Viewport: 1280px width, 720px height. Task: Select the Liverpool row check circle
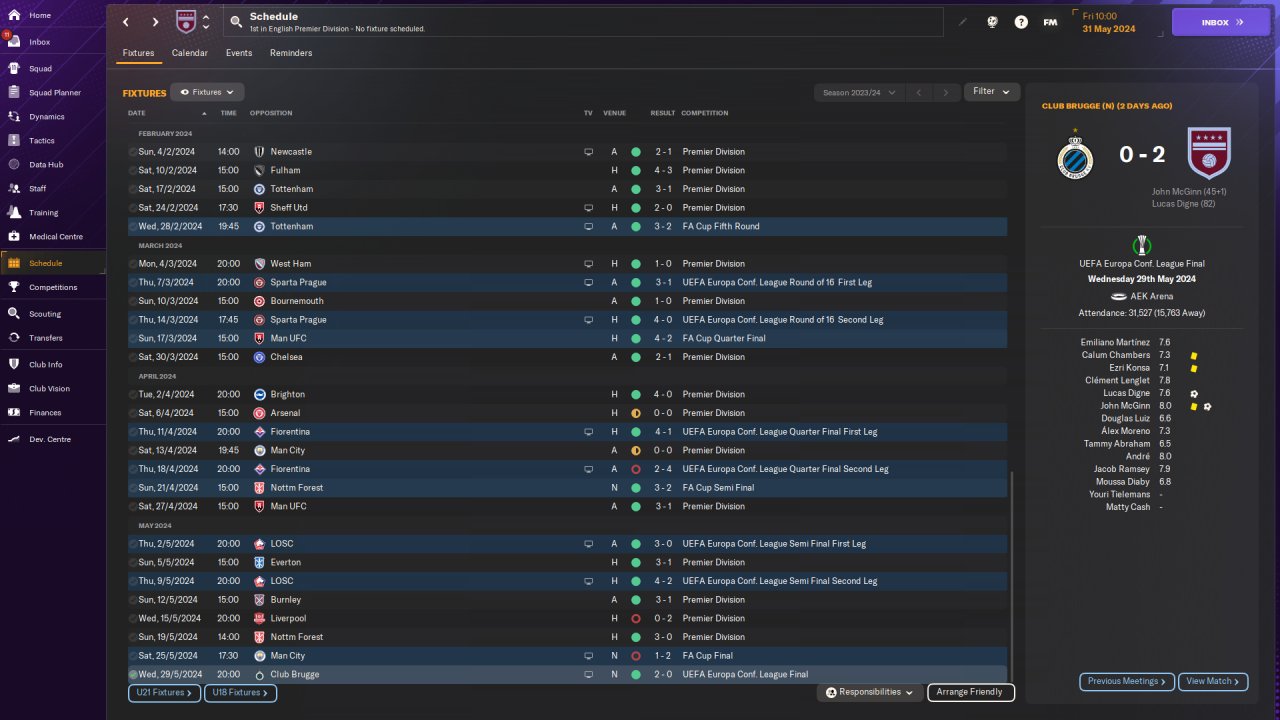point(133,619)
